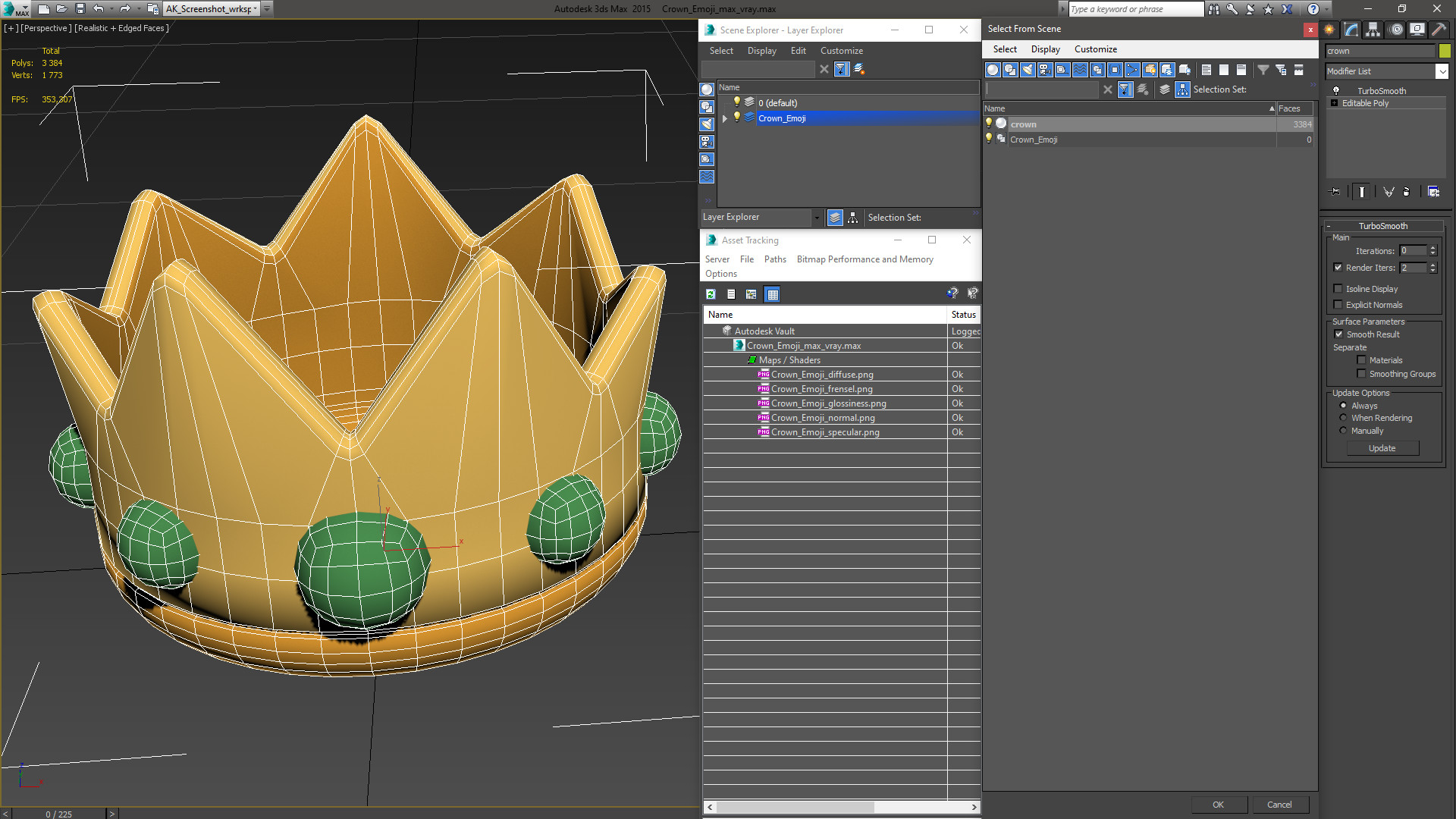Click the TurboSmooth Update button
Screen dimensions: 1456x819
tap(1382, 448)
